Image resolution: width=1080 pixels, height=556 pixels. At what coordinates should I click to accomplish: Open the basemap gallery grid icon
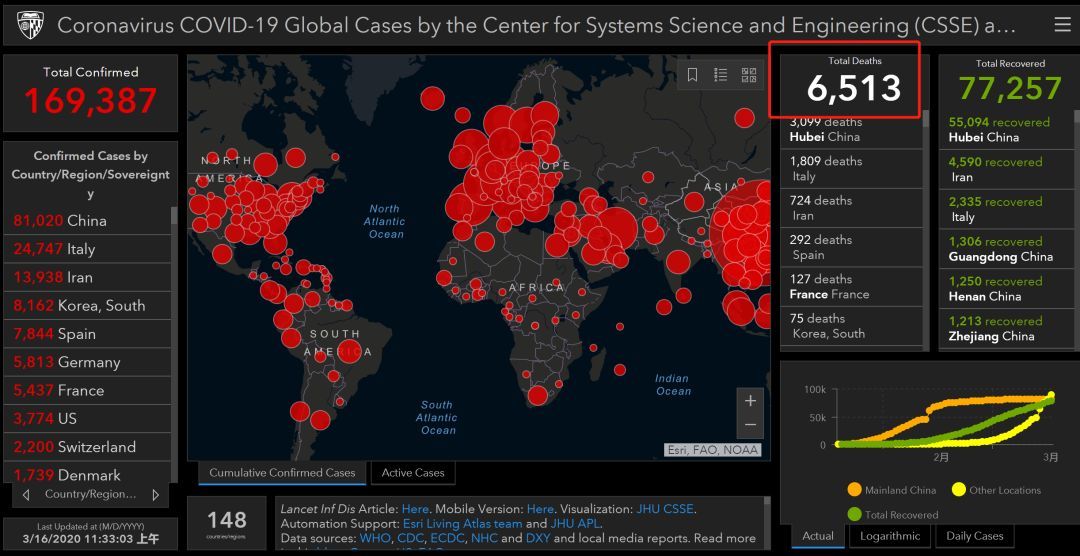point(748,75)
